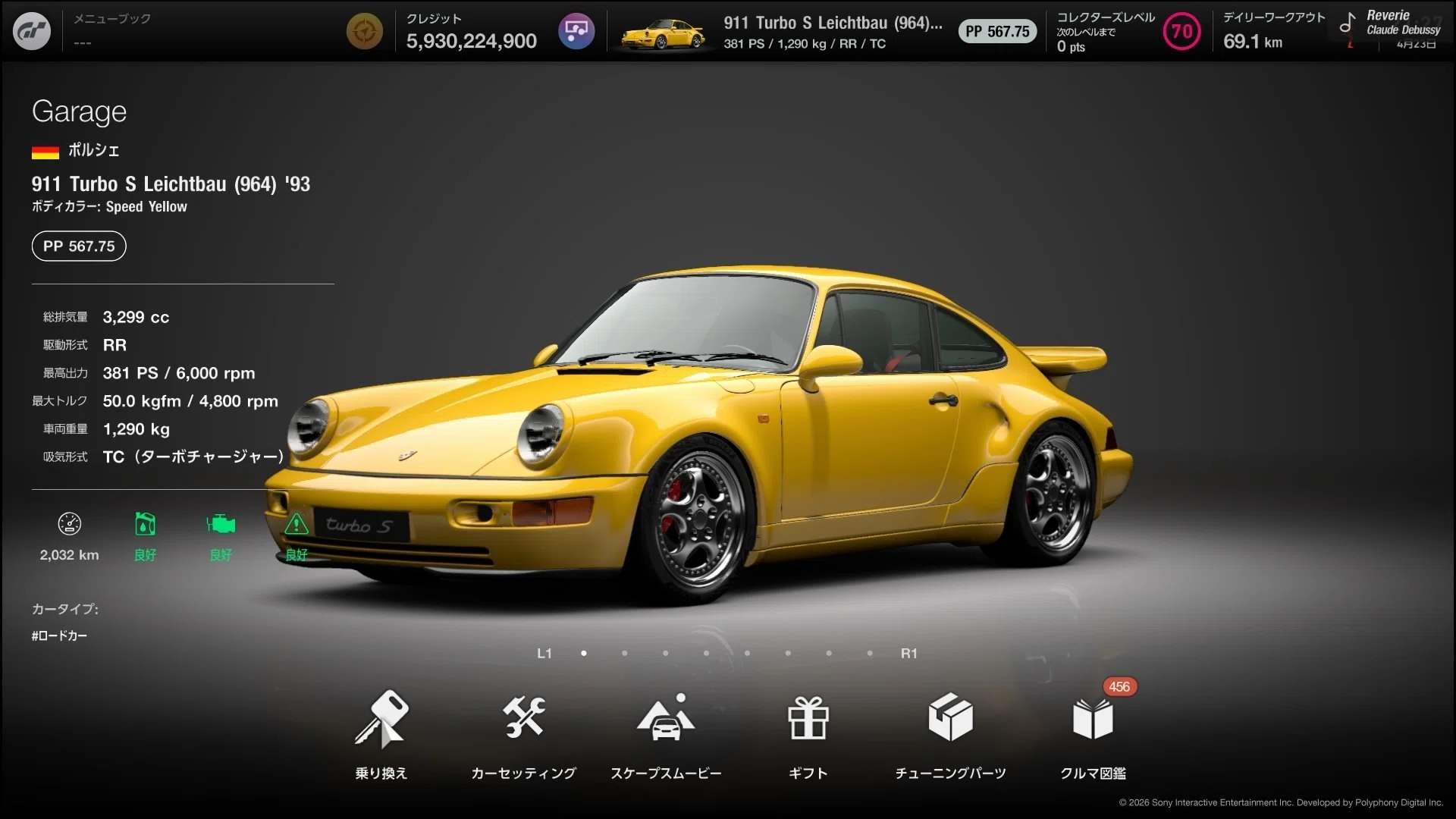Click the 381 PS / 6,000 rpm value

pyautogui.click(x=179, y=373)
